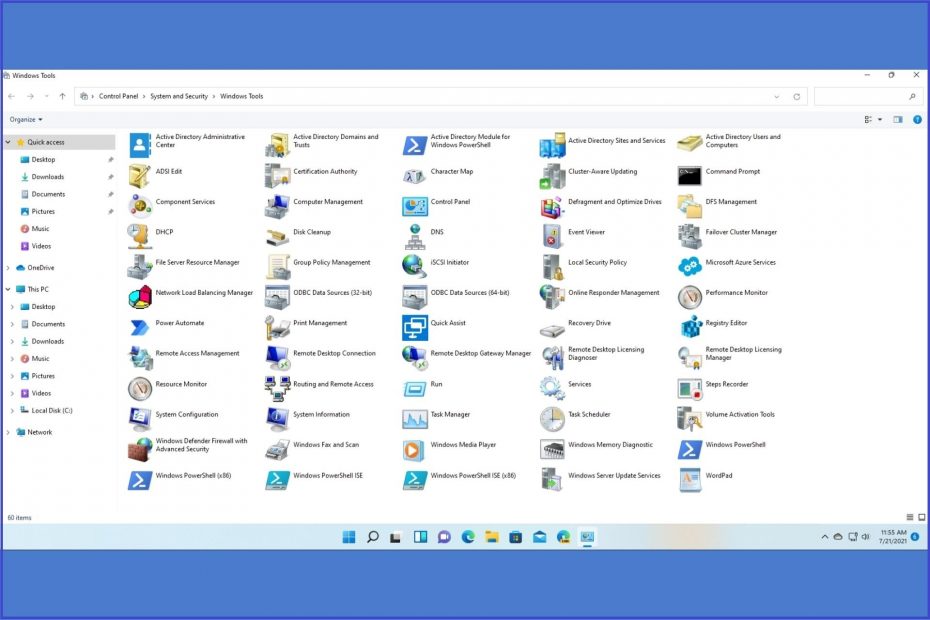Open the Registry Editor icon
This screenshot has height=620, width=930.
pos(691,324)
